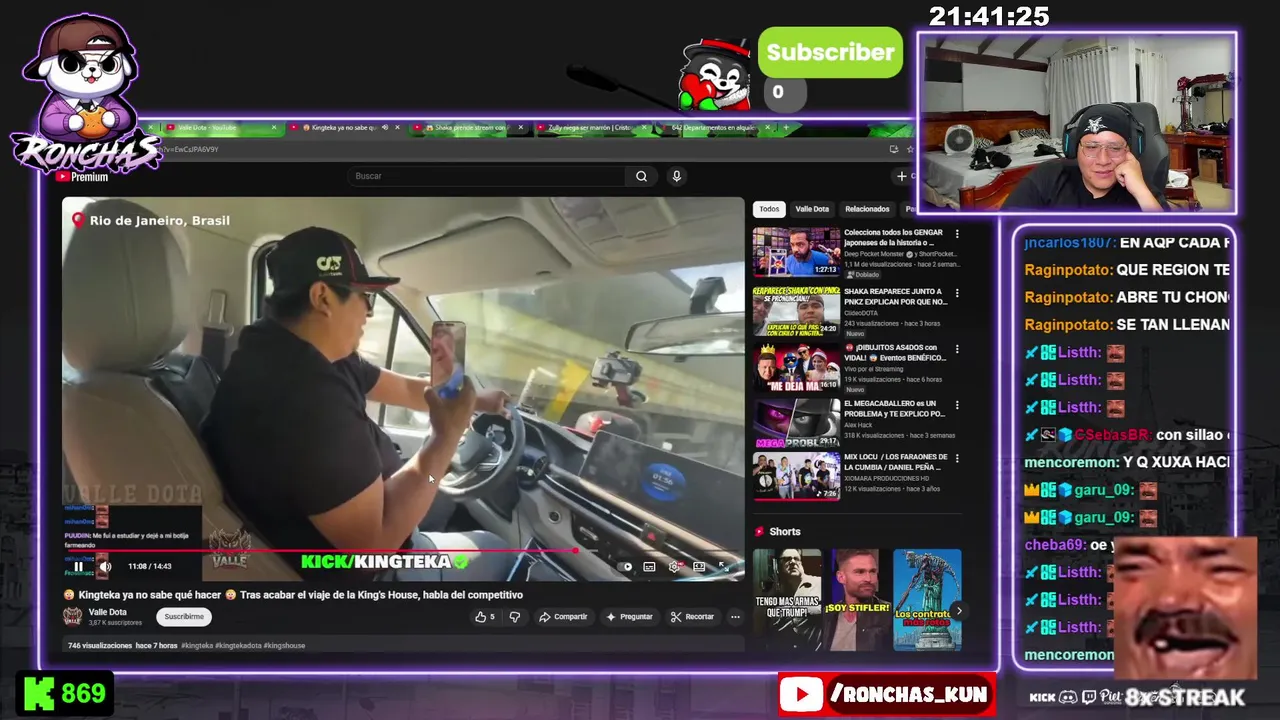Pause the YouTube video
Image resolution: width=1280 pixels, height=720 pixels.
click(78, 567)
